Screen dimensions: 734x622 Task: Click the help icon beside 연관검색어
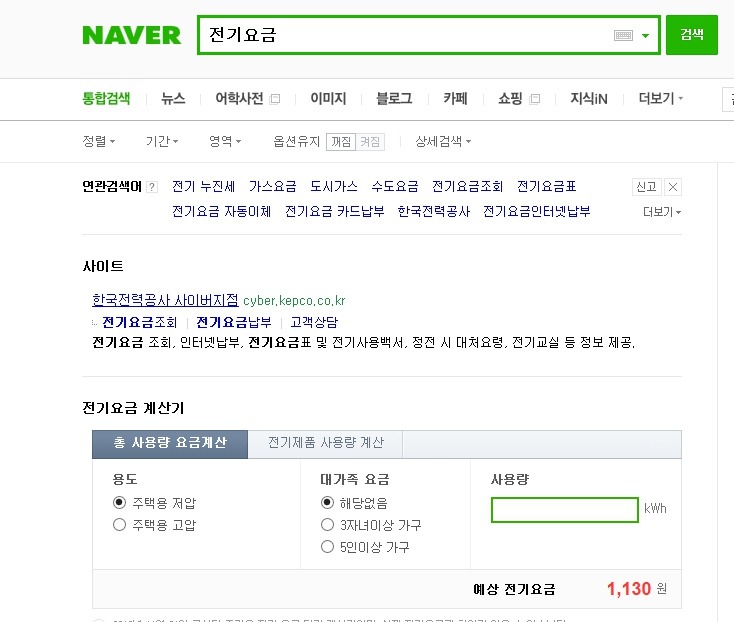152,187
